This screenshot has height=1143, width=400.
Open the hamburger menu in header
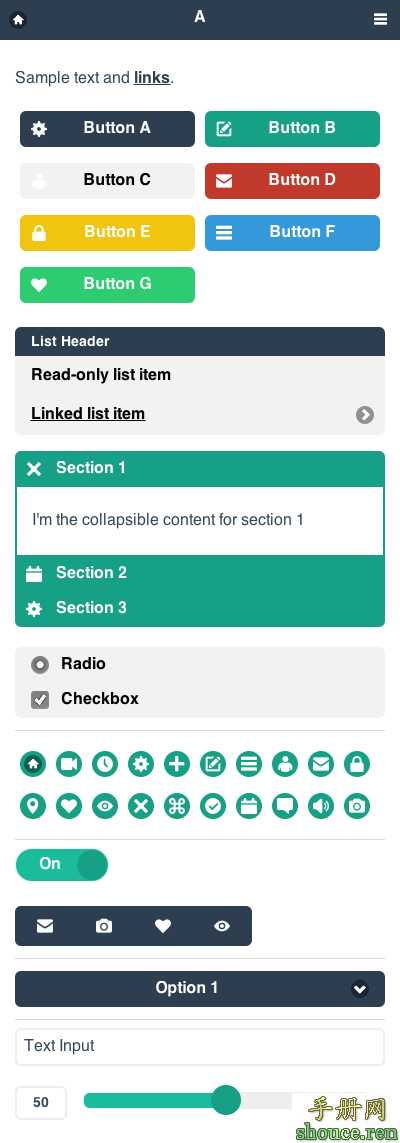[380, 20]
